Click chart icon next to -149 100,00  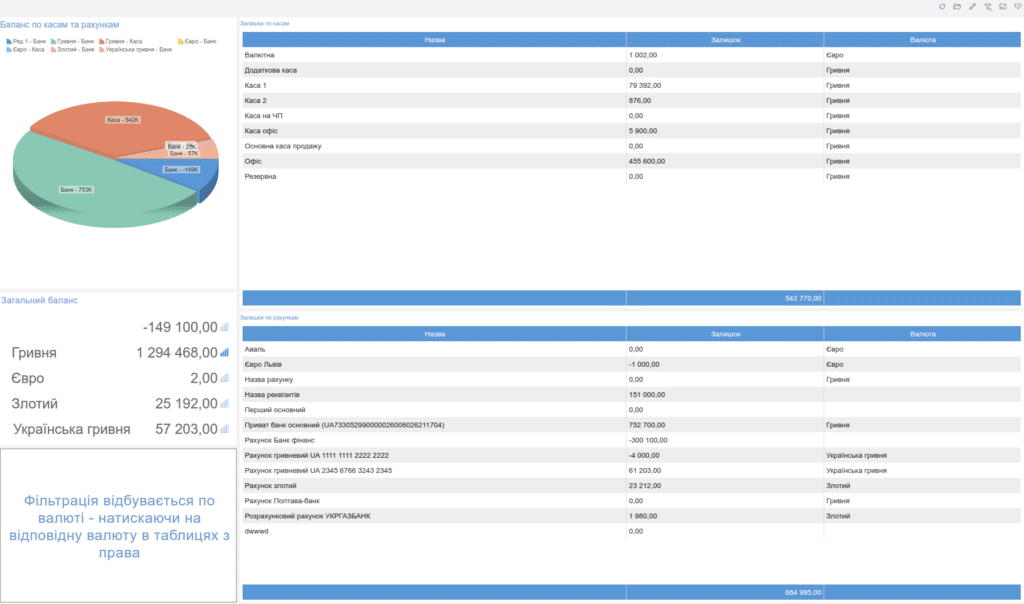pyautogui.click(x=225, y=327)
